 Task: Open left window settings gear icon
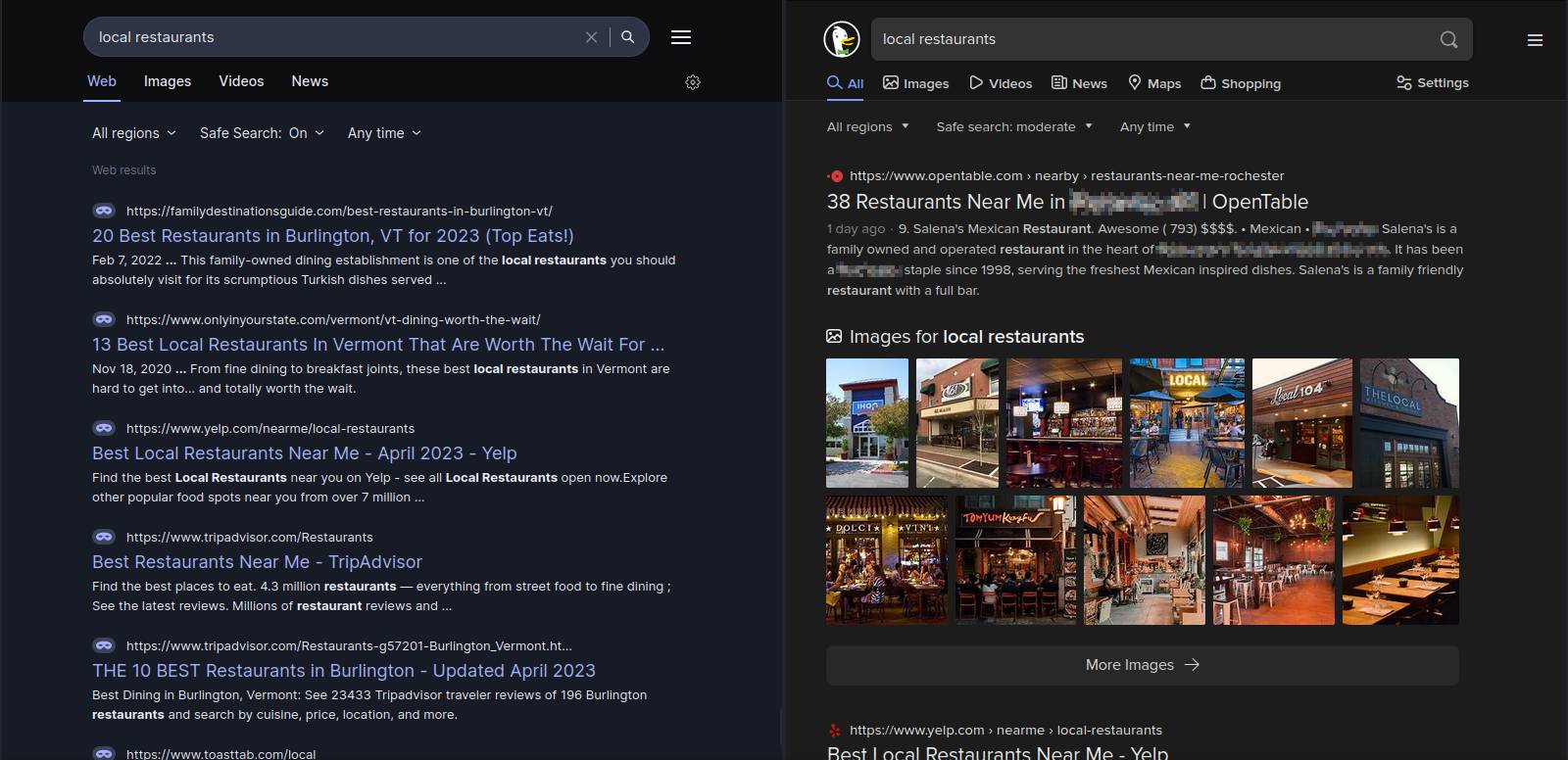pos(693,82)
